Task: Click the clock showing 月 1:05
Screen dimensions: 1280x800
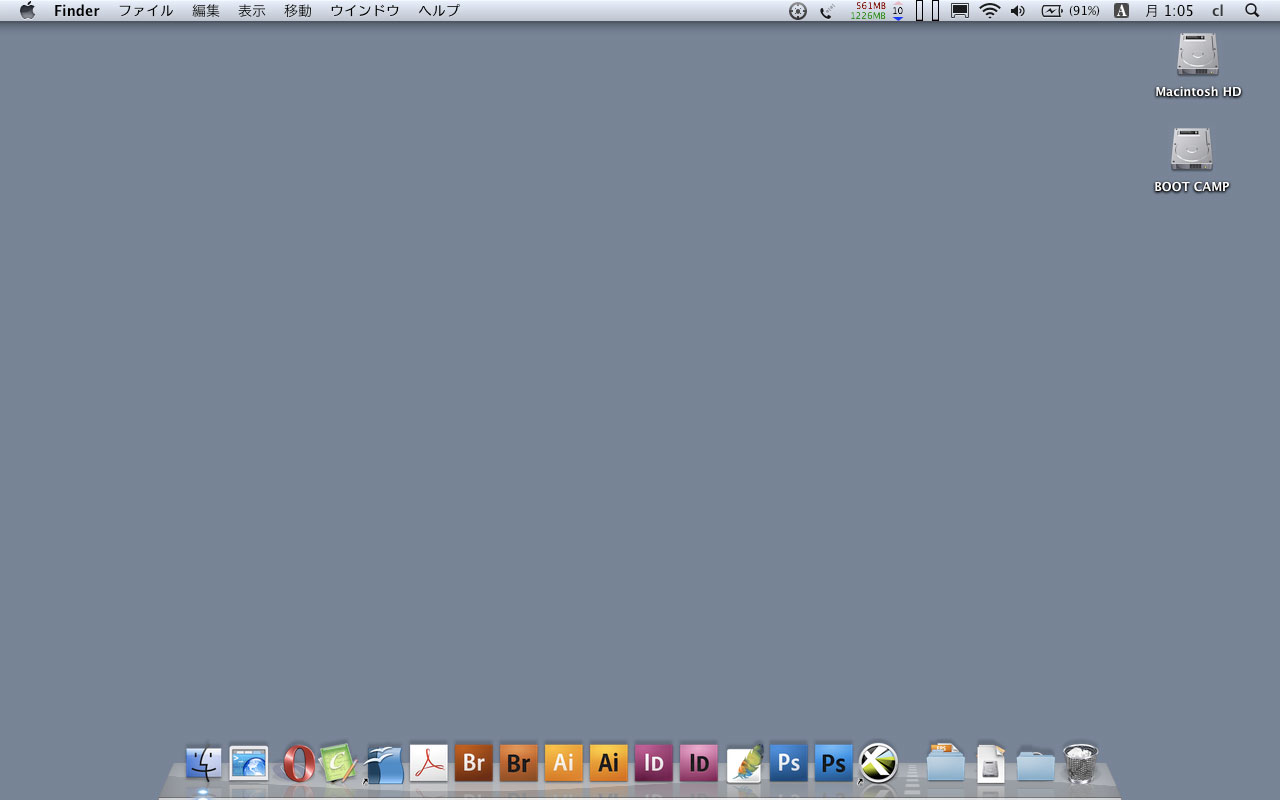Action: [1169, 11]
